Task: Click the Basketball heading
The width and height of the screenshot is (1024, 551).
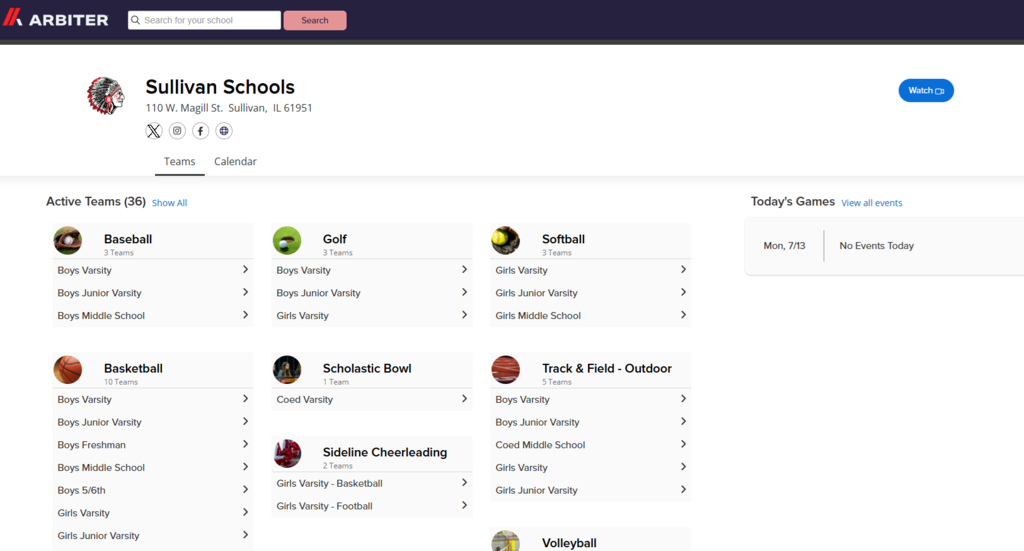Action: click(133, 368)
